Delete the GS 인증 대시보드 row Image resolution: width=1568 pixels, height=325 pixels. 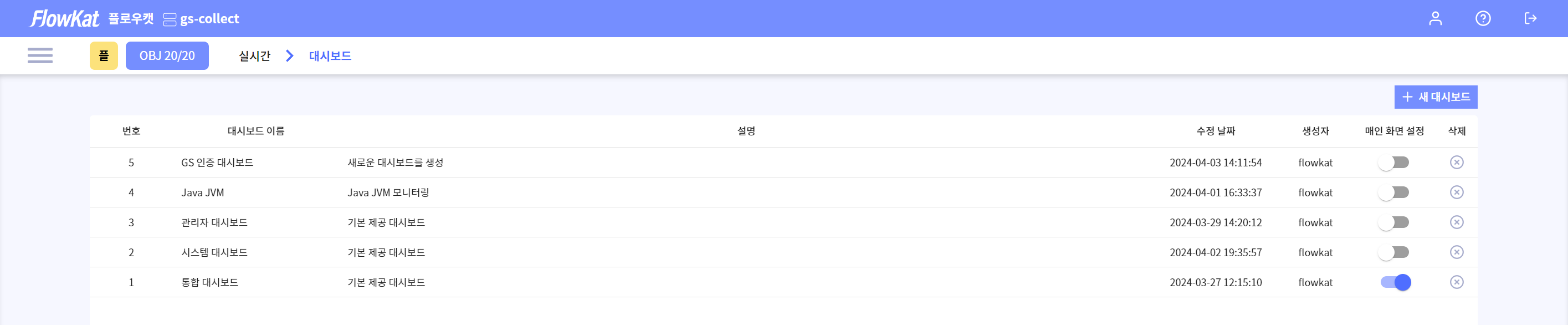(x=1456, y=162)
